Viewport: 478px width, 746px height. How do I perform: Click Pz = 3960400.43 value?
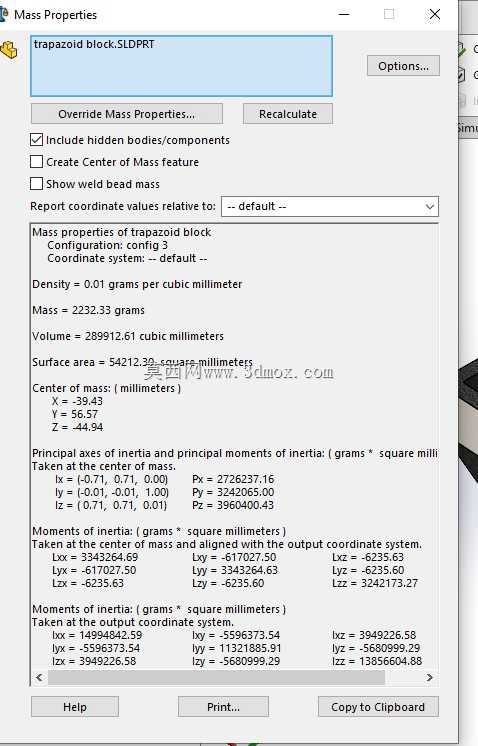click(x=233, y=505)
